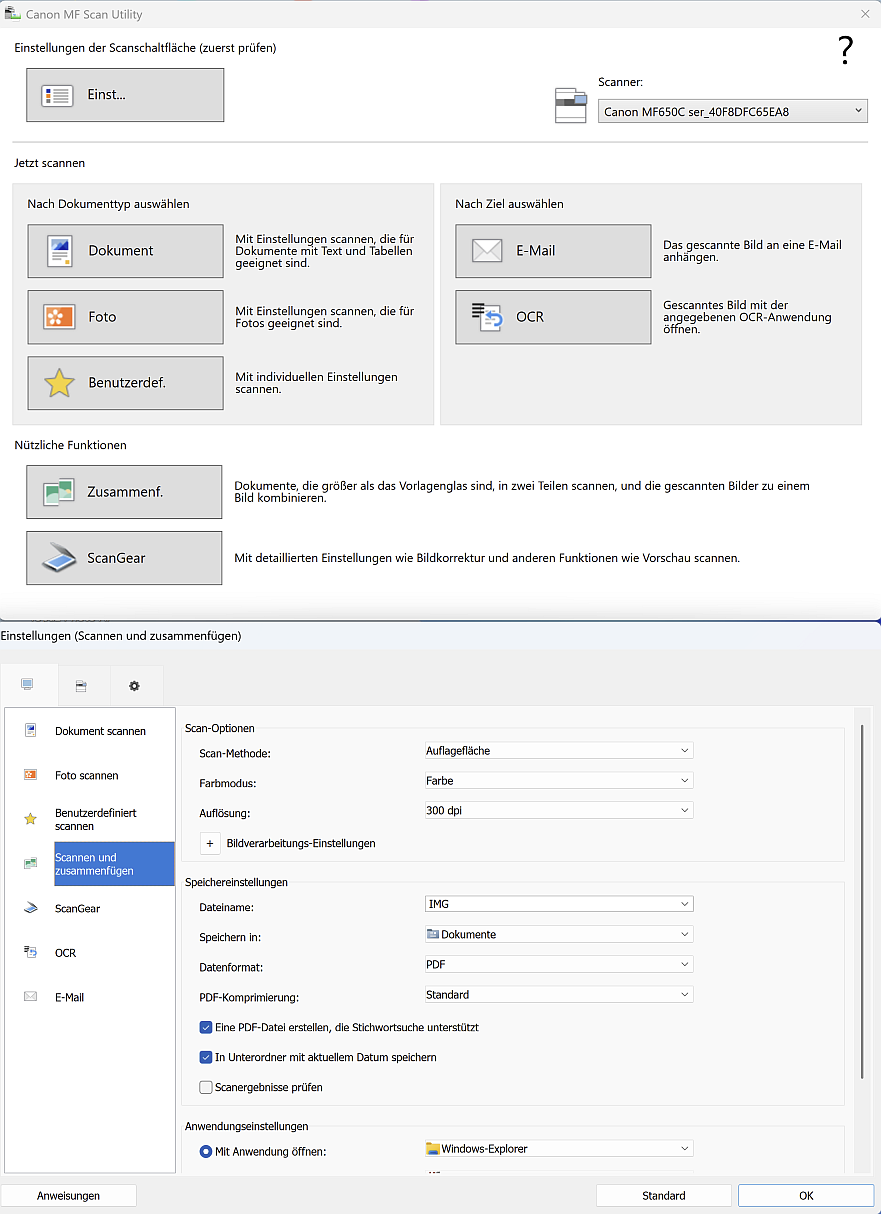Click the stitched-pictures icon on Zusammenf. button
This screenshot has height=1214, width=881.
58,492
